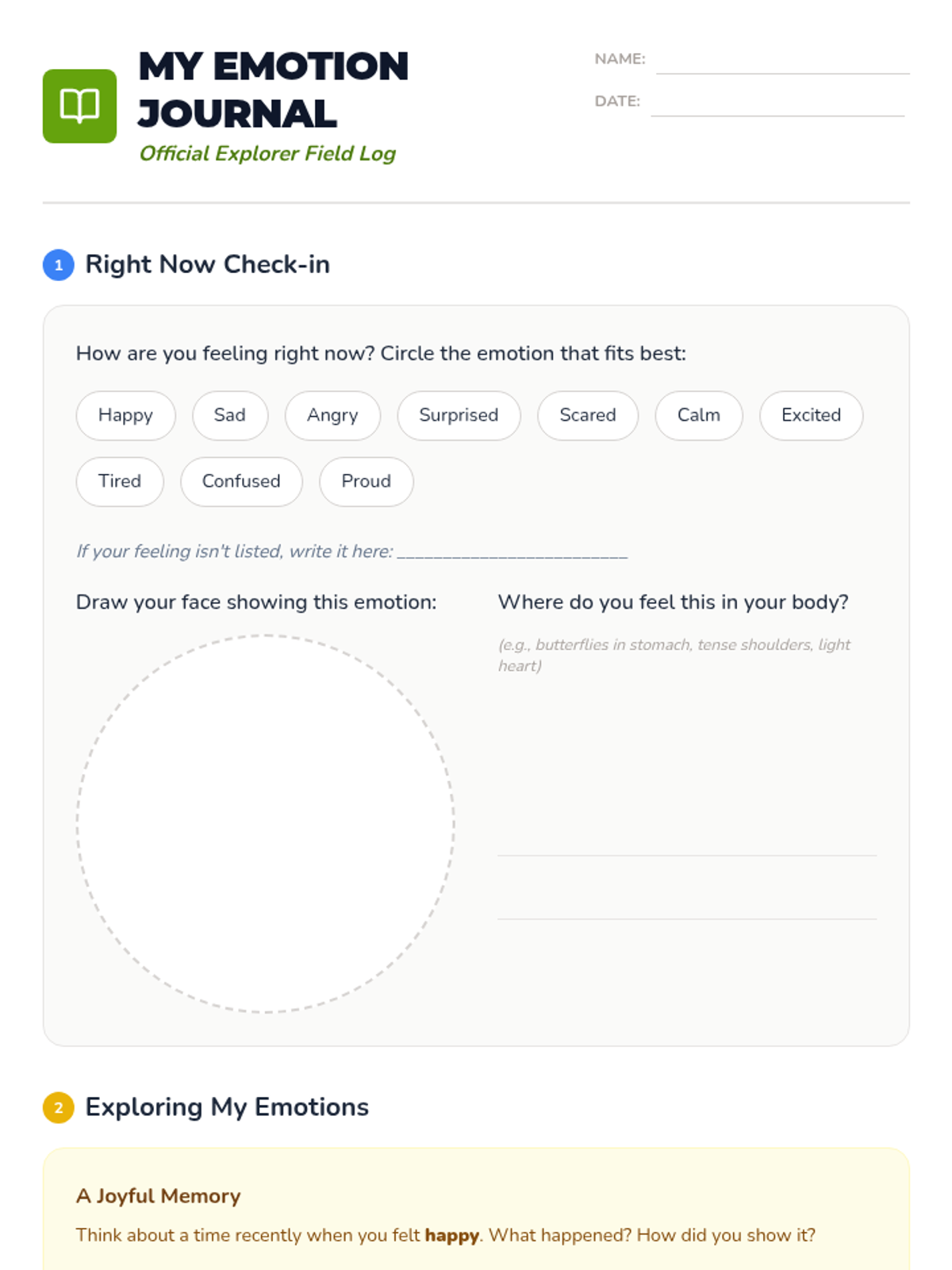Image resolution: width=952 pixels, height=1270 pixels.
Task: Select the Angry emotion chip
Action: click(x=332, y=415)
